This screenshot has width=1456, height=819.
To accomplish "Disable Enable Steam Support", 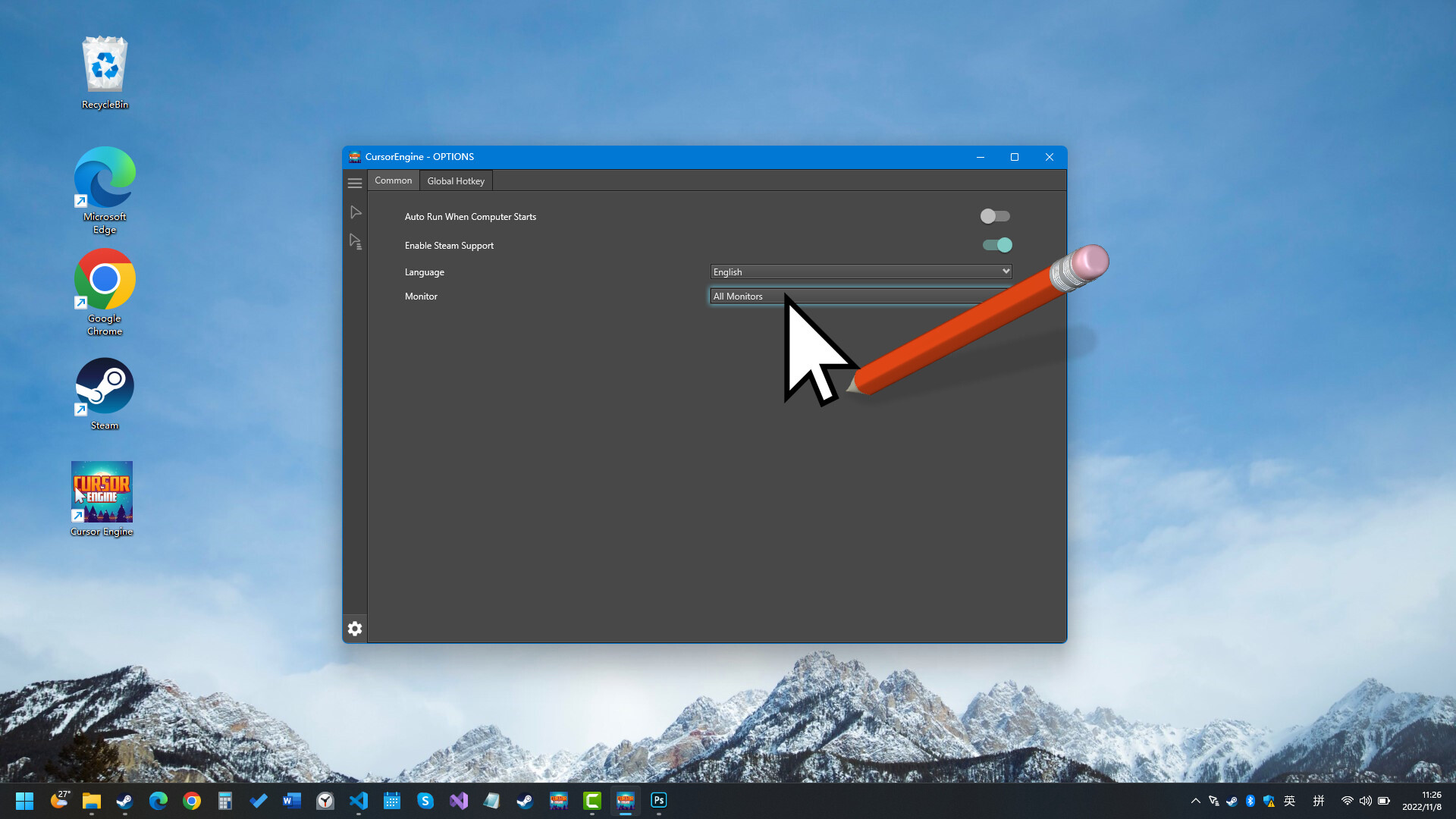I will (999, 245).
